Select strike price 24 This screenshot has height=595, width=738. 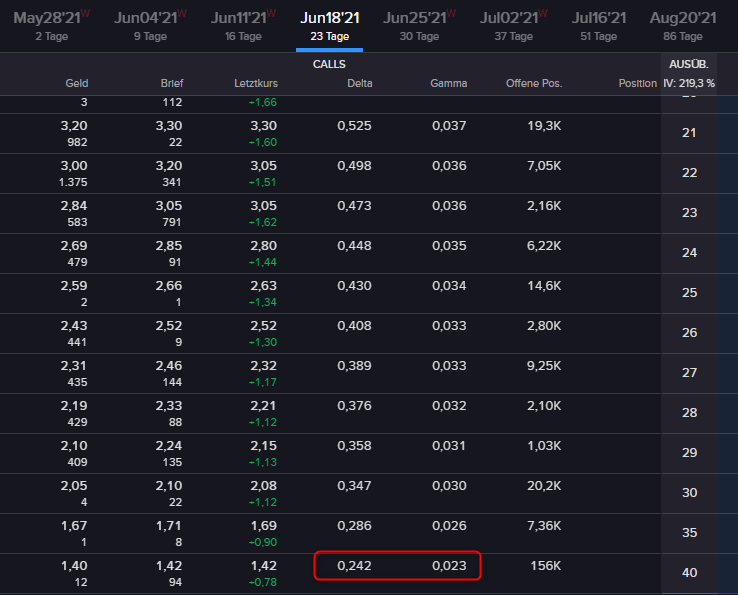(689, 253)
